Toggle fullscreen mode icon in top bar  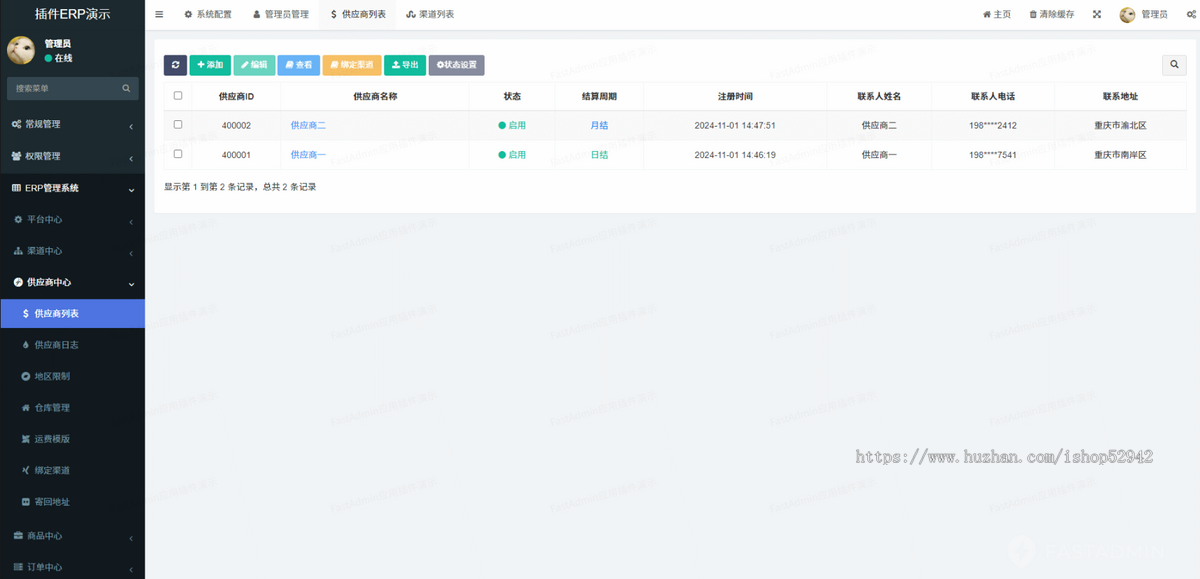click(x=1096, y=15)
